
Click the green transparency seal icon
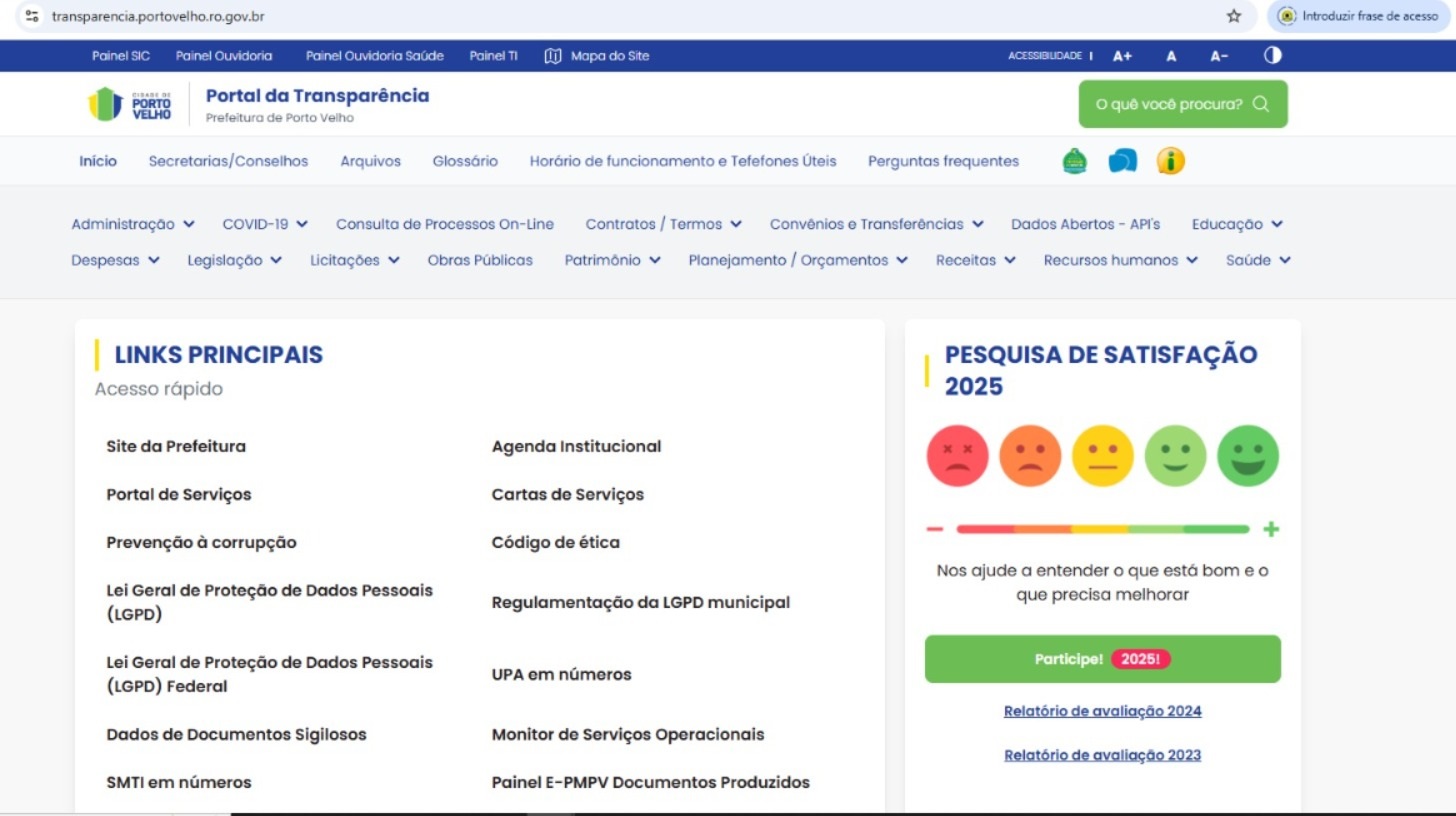[x=1074, y=161]
